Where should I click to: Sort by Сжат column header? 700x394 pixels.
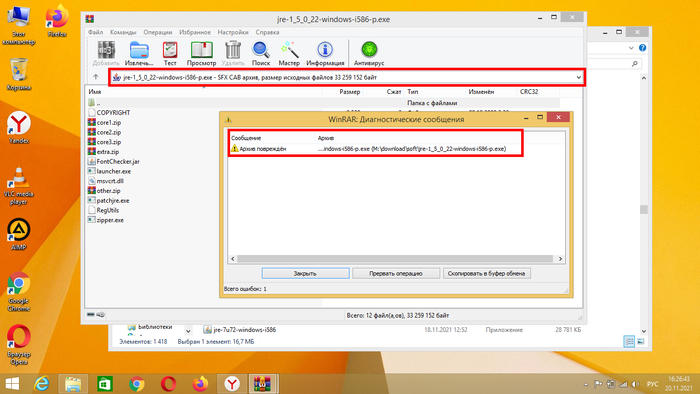(394, 91)
